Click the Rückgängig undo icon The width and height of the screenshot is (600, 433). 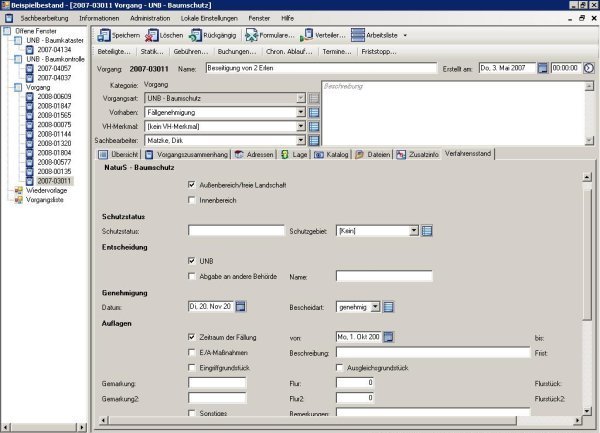[x=196, y=35]
